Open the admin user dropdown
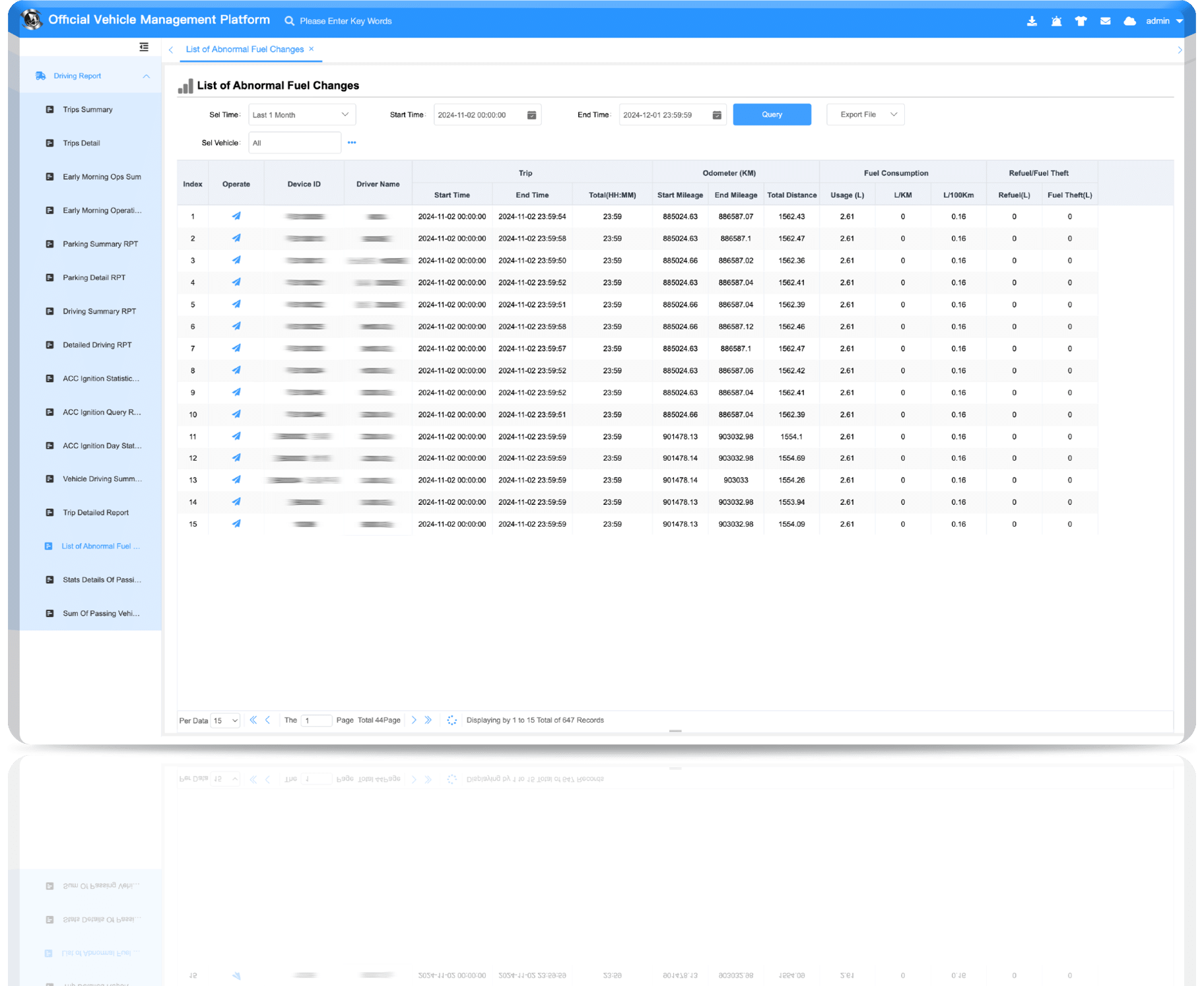1204x986 pixels. (x=1164, y=21)
